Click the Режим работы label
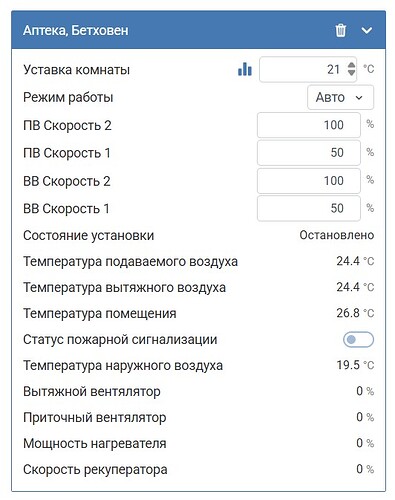Image resolution: width=395 pixels, height=500 pixels. tap(68, 98)
